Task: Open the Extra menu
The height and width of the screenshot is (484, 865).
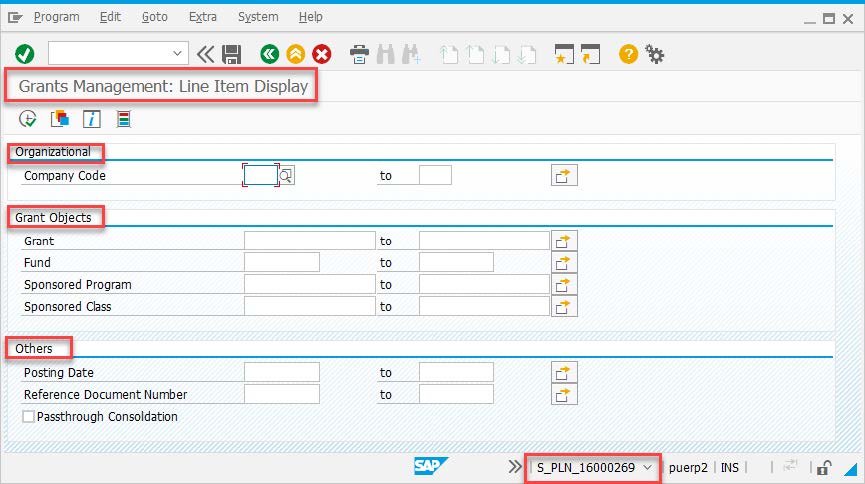Action: click(202, 17)
